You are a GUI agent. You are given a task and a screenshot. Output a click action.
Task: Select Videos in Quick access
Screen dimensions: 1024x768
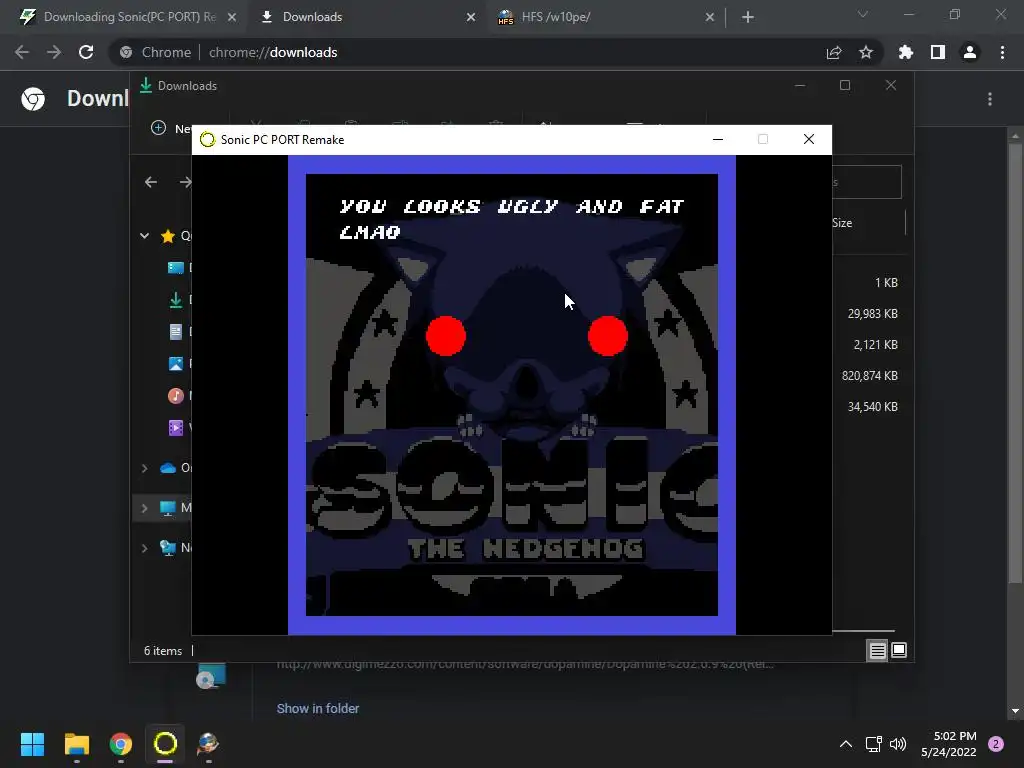[x=176, y=428]
